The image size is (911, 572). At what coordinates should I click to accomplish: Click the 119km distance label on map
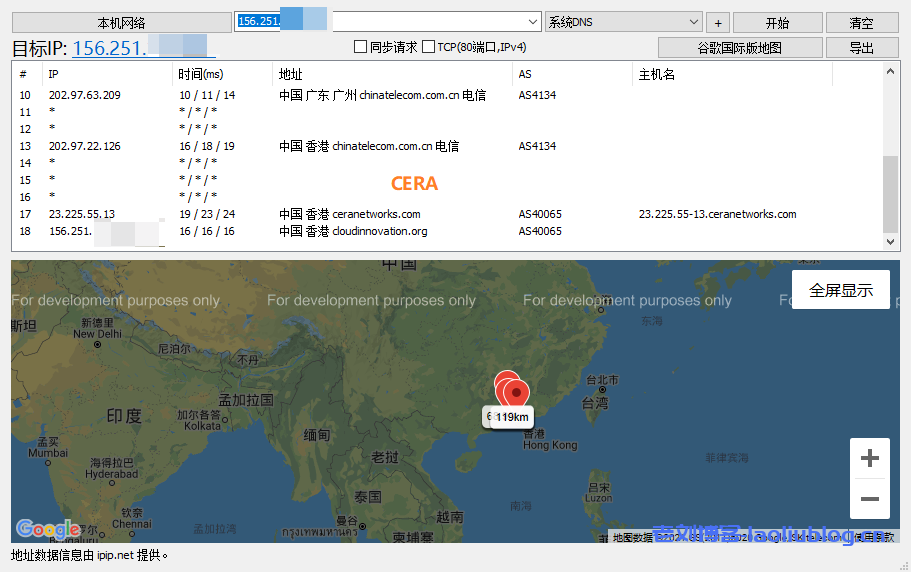[x=513, y=417]
